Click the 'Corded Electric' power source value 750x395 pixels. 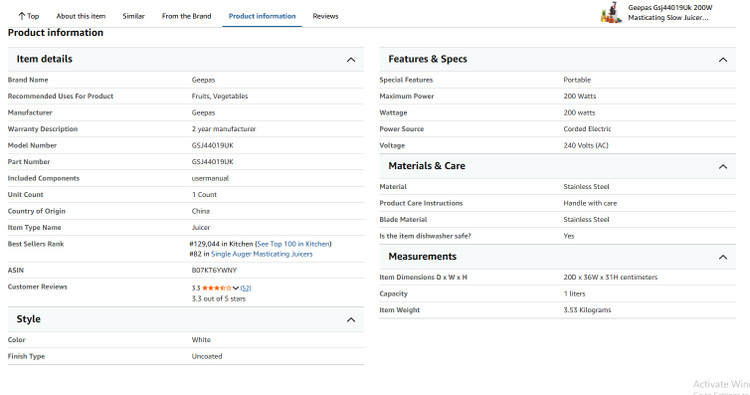click(x=587, y=129)
